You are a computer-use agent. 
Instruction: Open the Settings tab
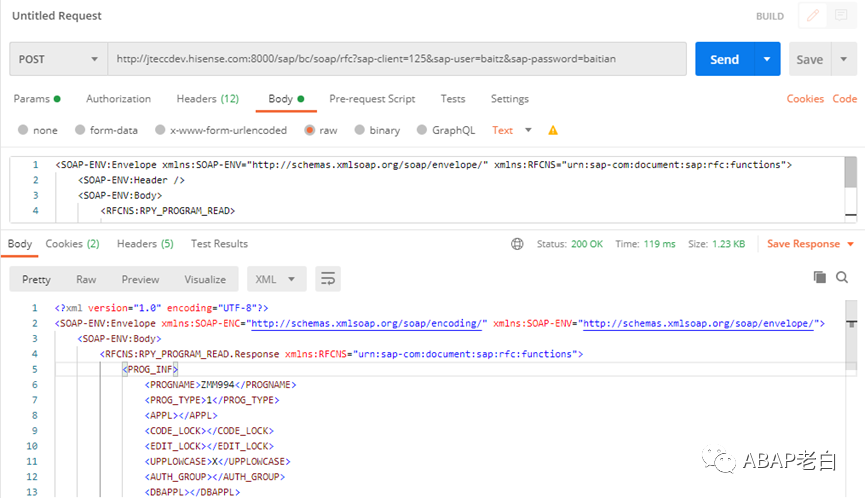click(510, 99)
